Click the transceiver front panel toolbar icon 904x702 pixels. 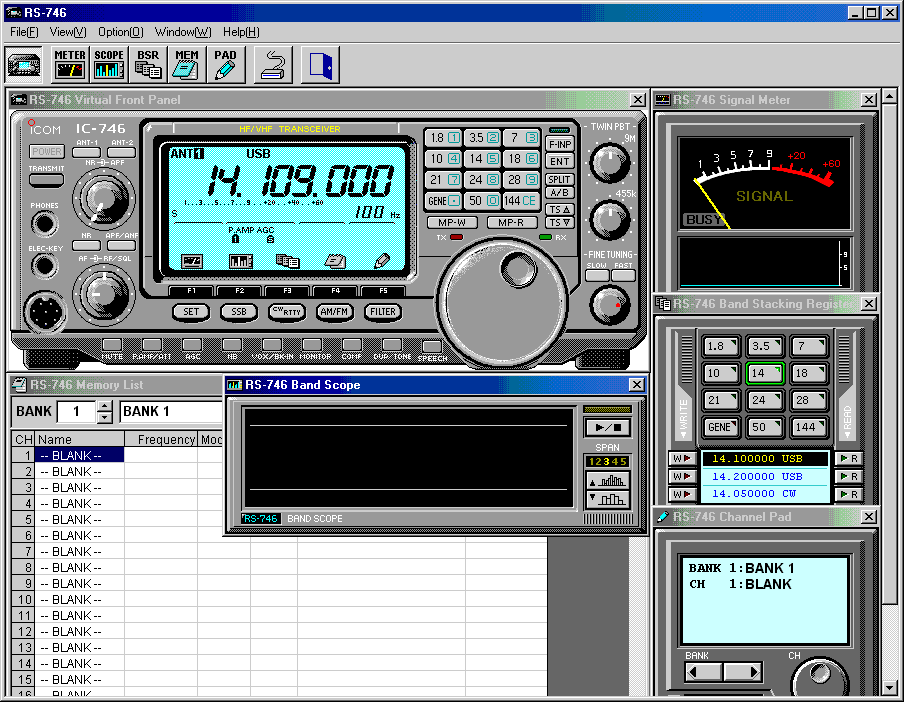(x=24, y=65)
